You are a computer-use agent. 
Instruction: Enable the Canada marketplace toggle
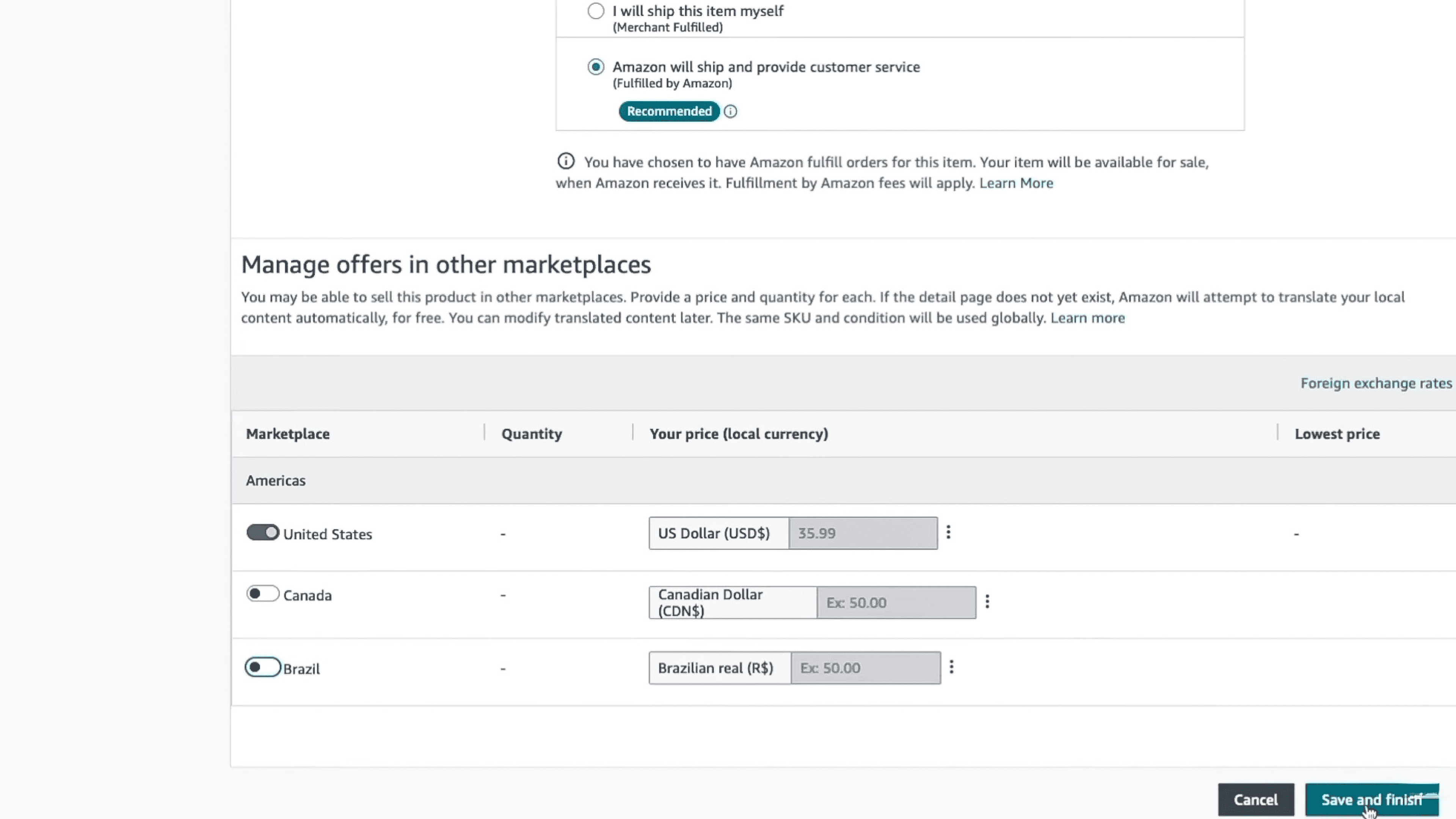tap(263, 593)
